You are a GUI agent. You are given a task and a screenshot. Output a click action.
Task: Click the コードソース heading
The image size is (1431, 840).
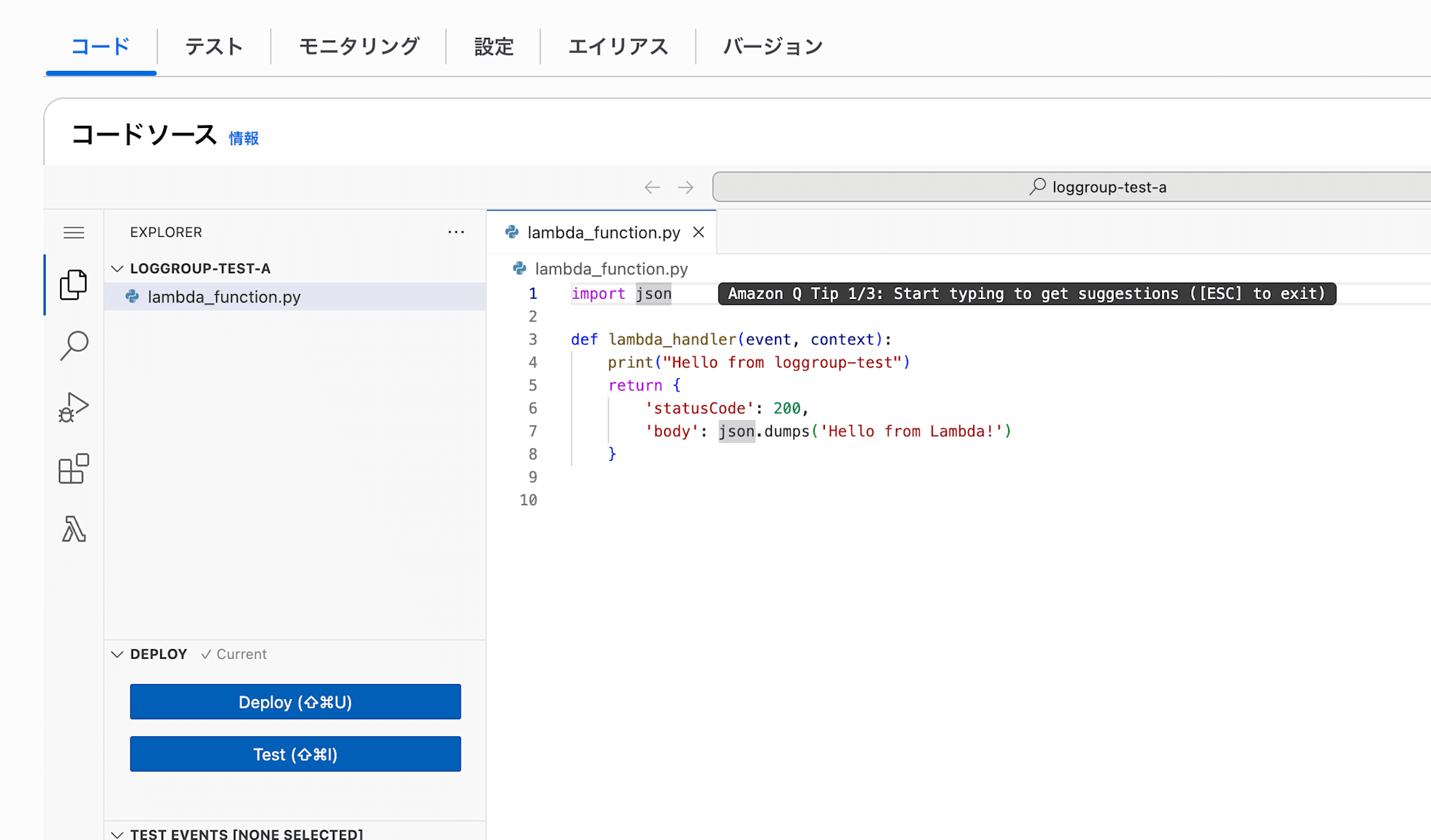144,135
